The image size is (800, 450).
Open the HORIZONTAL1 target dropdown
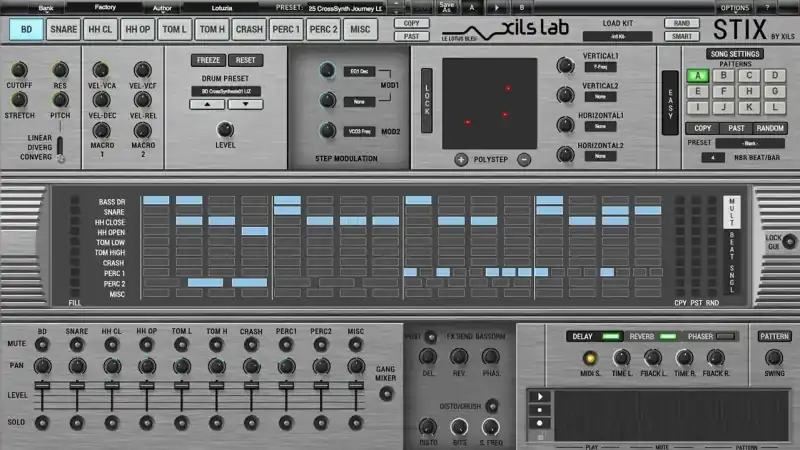[x=601, y=126]
